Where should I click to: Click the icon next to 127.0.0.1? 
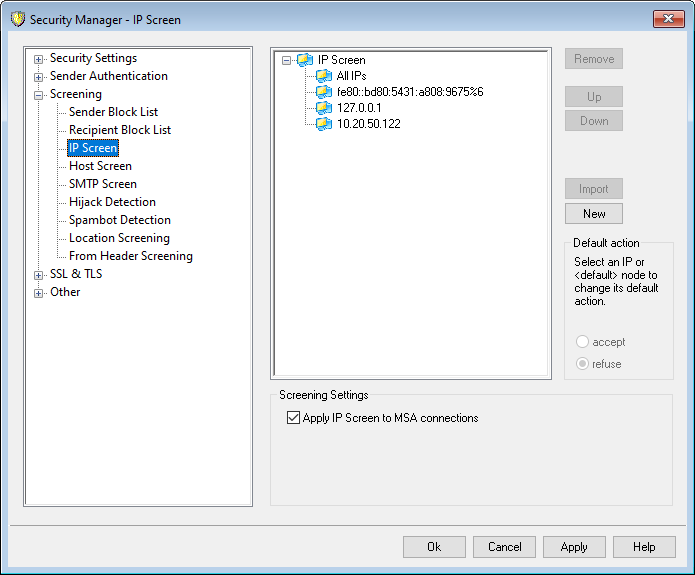(324, 108)
